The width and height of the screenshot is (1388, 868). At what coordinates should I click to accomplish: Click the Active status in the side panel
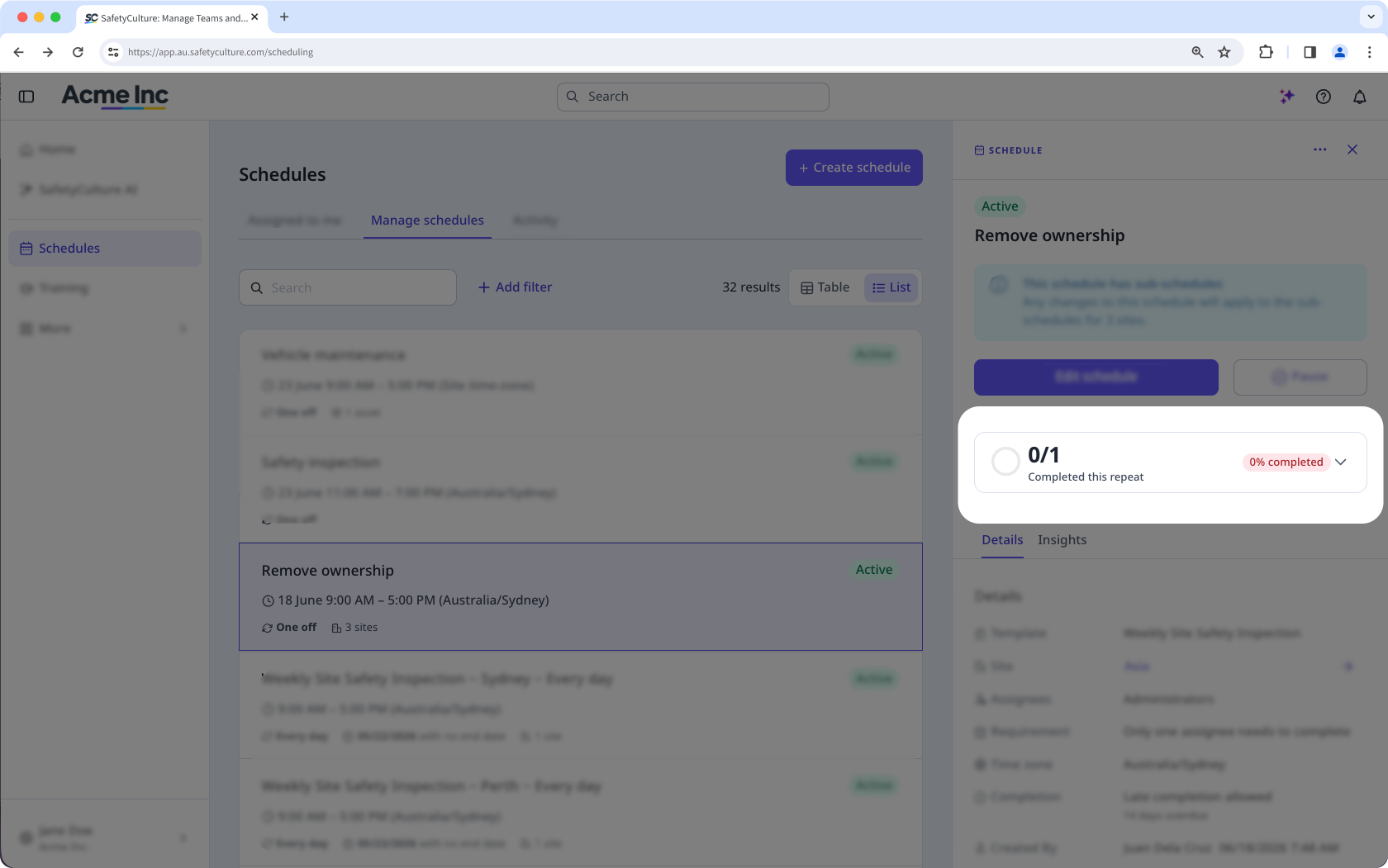click(1000, 206)
